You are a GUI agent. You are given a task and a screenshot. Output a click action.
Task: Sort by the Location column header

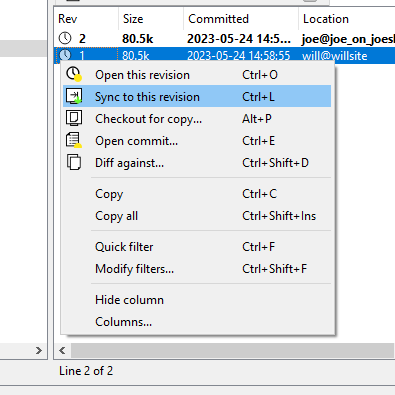click(347, 19)
